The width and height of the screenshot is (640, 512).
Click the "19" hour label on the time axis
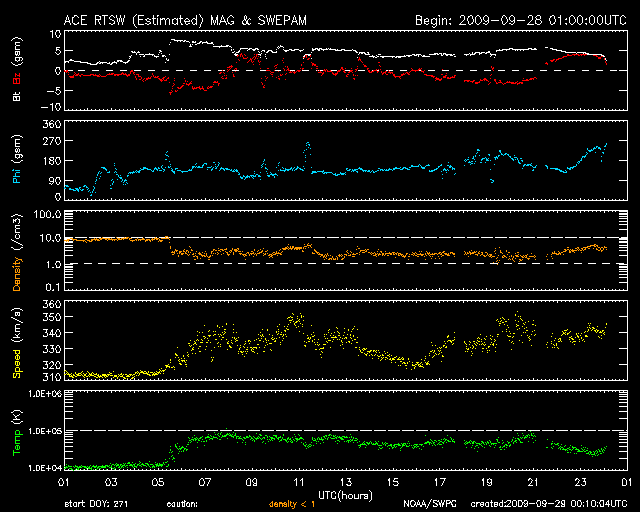(x=487, y=483)
